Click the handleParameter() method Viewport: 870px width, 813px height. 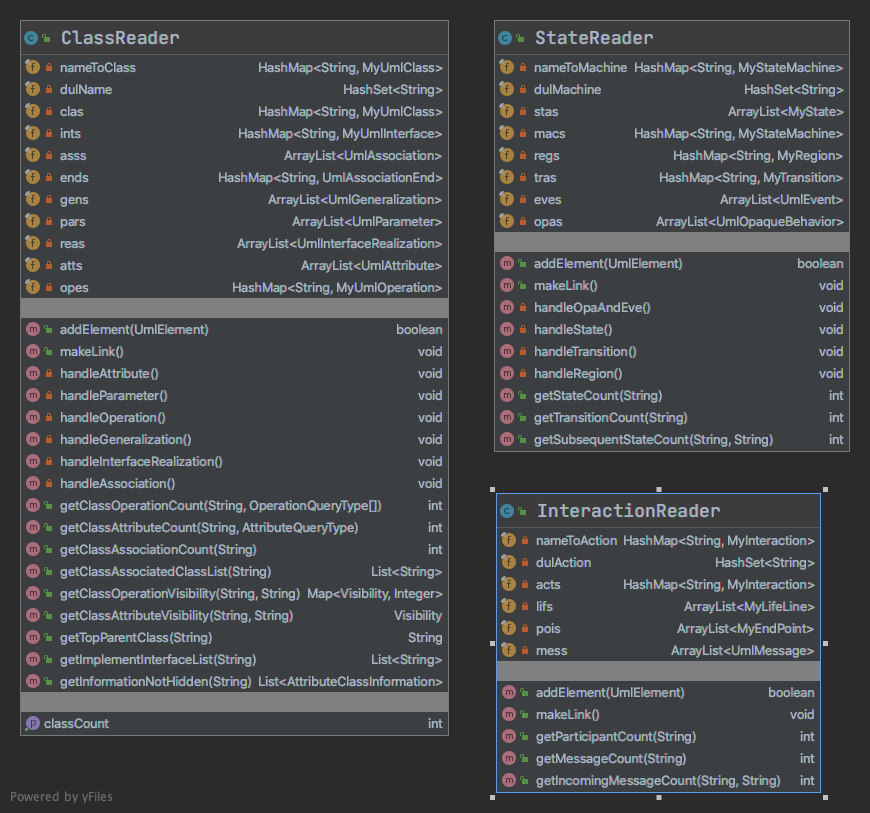[114, 396]
